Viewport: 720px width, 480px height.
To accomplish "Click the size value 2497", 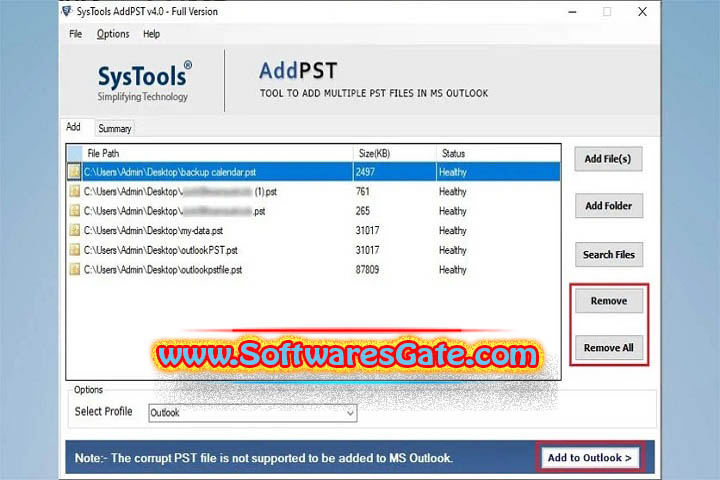I will (365, 172).
